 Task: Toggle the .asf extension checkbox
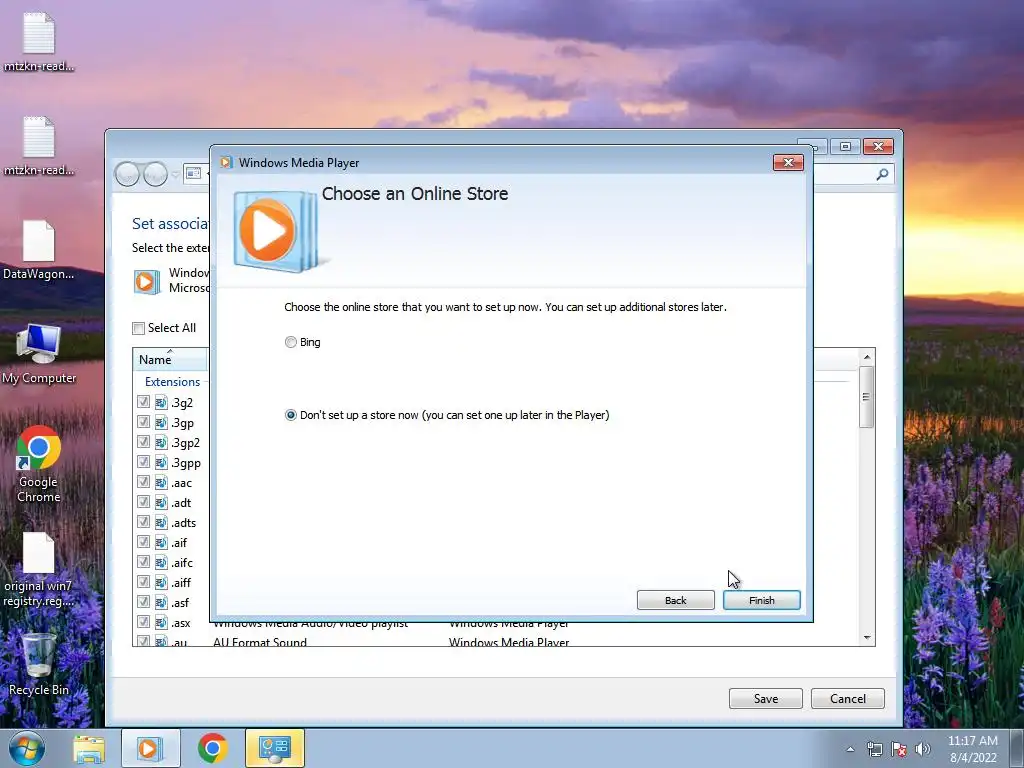143,602
